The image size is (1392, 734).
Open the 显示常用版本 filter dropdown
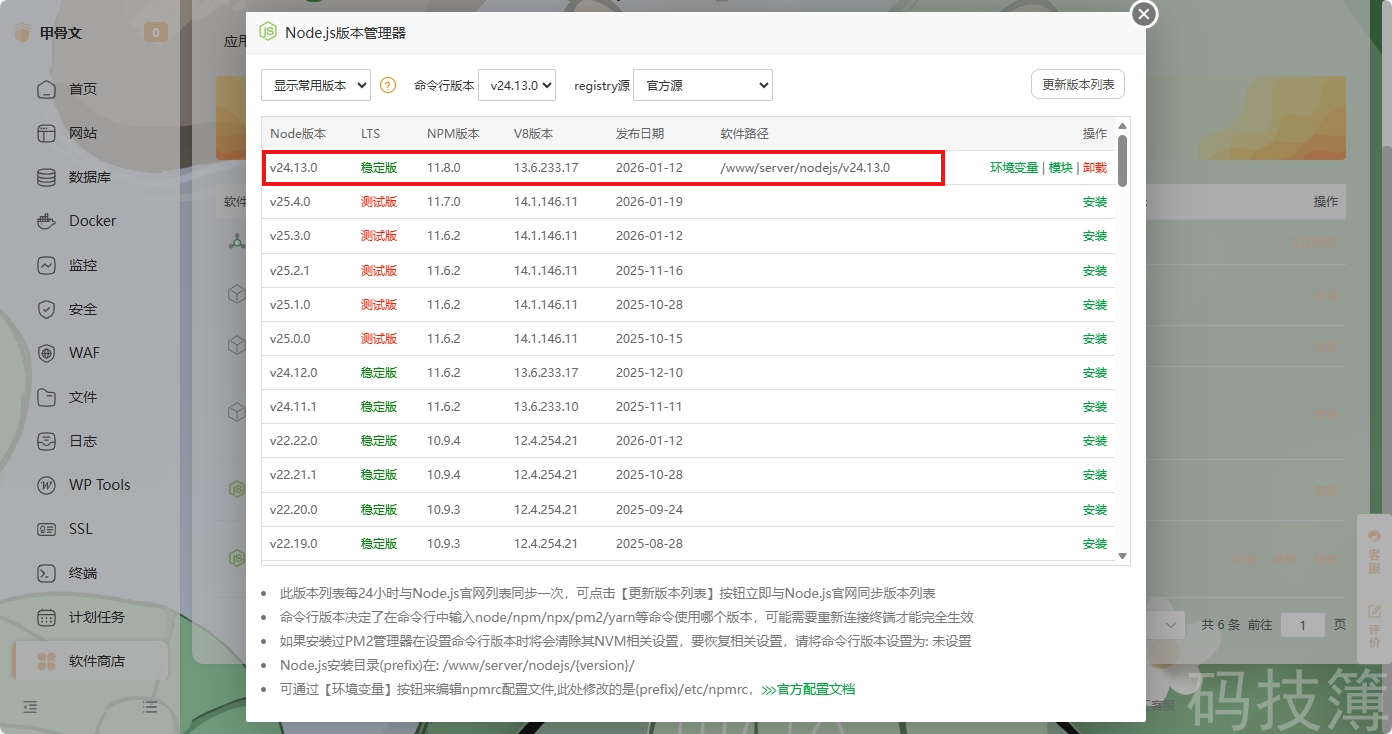tap(315, 85)
